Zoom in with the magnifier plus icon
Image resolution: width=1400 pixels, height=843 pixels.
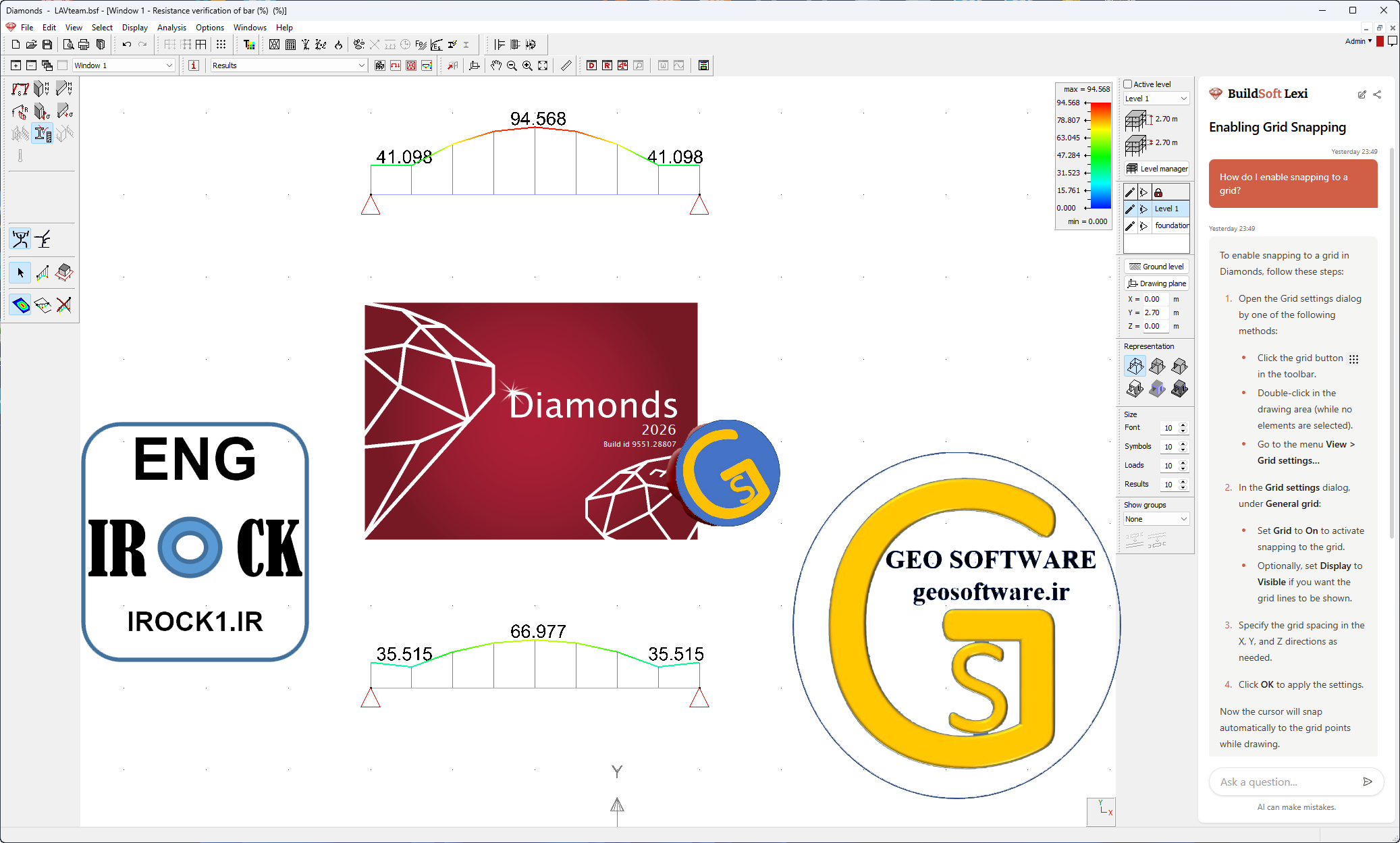527,65
